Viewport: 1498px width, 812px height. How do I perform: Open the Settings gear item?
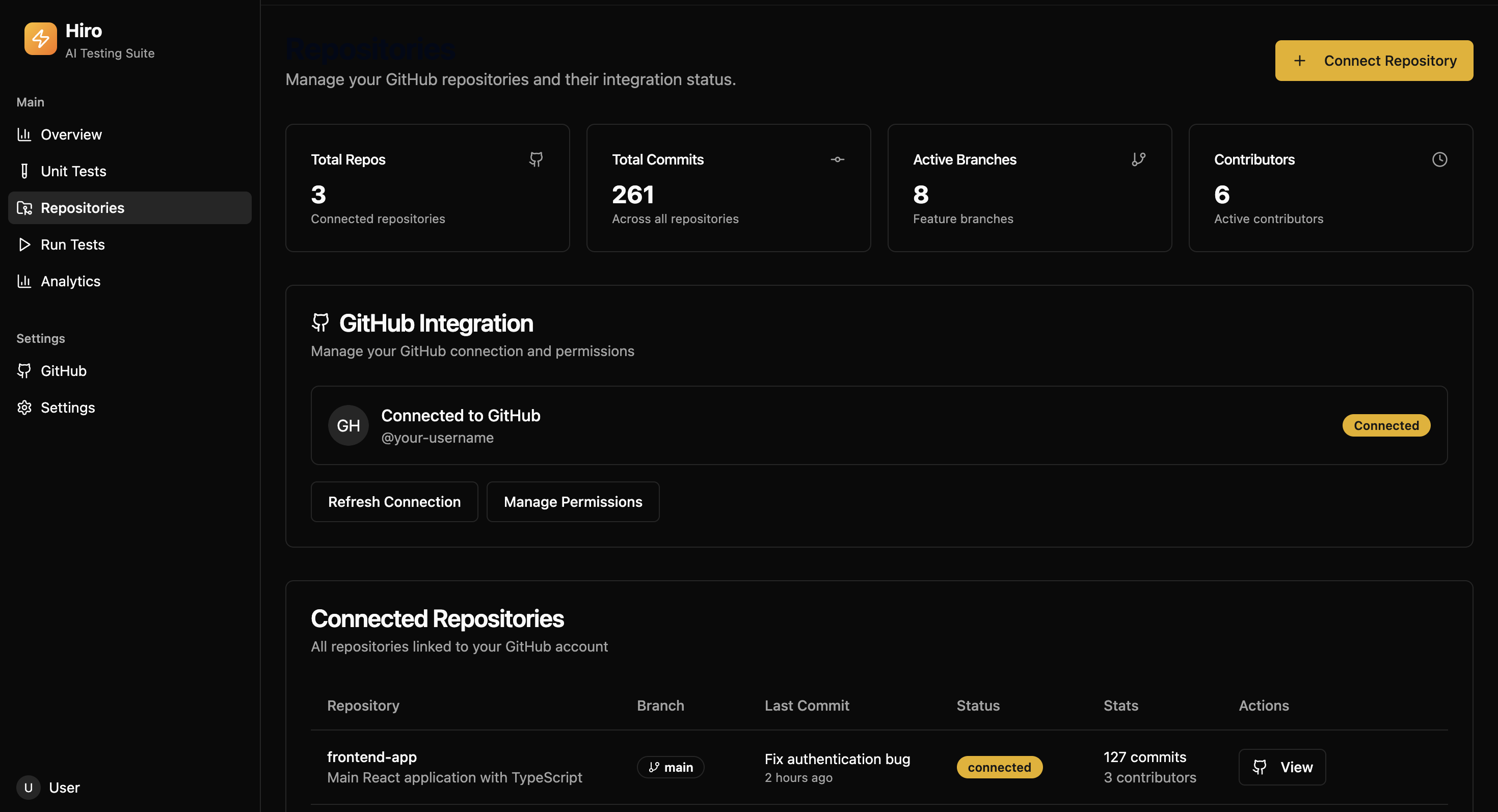tap(67, 408)
